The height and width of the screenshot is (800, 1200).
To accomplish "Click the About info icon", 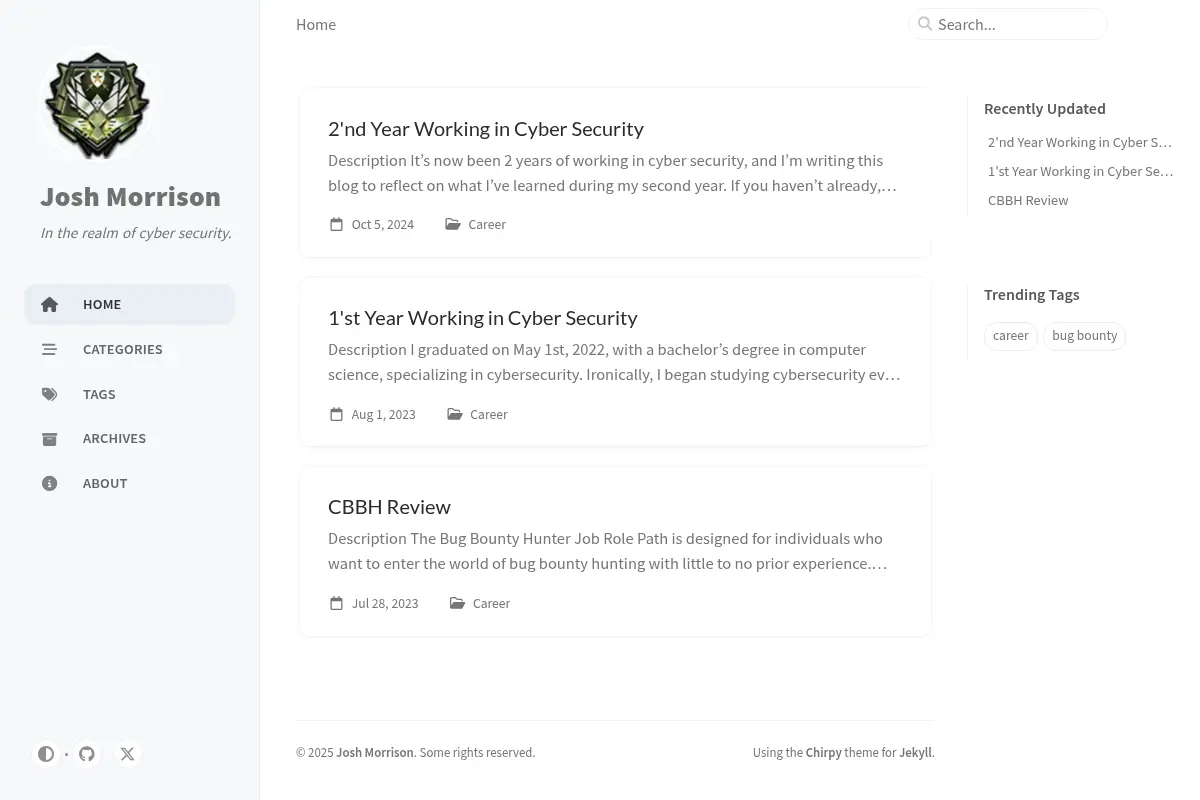I will pyautogui.click(x=50, y=484).
